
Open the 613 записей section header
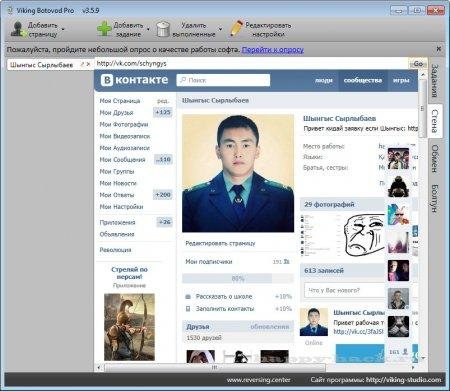point(324,271)
